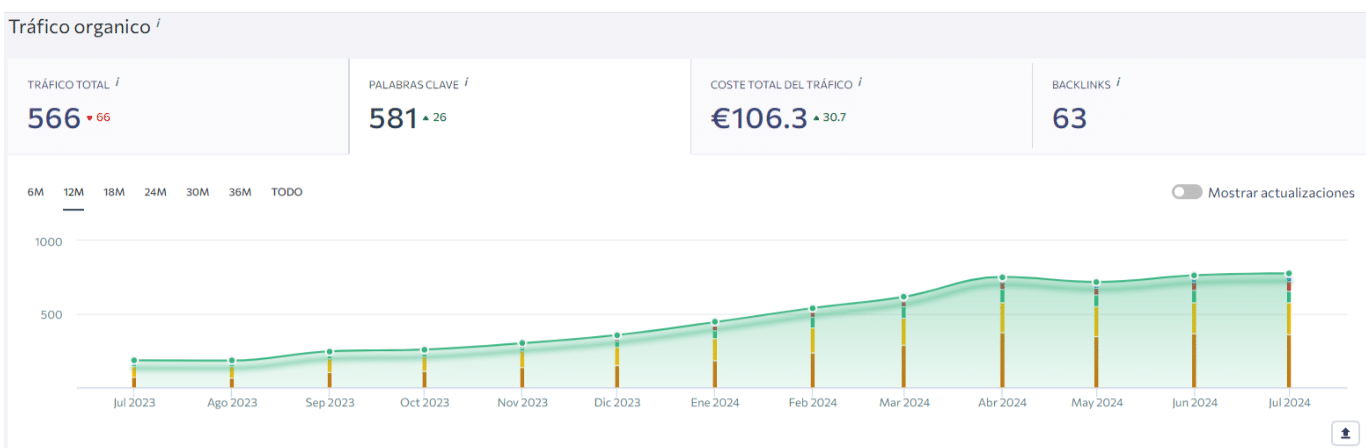
Task: Click the Abr 2024 data point
Action: click(x=1002, y=277)
